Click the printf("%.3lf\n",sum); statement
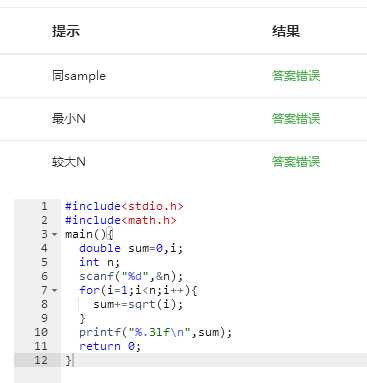Screen dimensions: 367x383 click(x=155, y=333)
